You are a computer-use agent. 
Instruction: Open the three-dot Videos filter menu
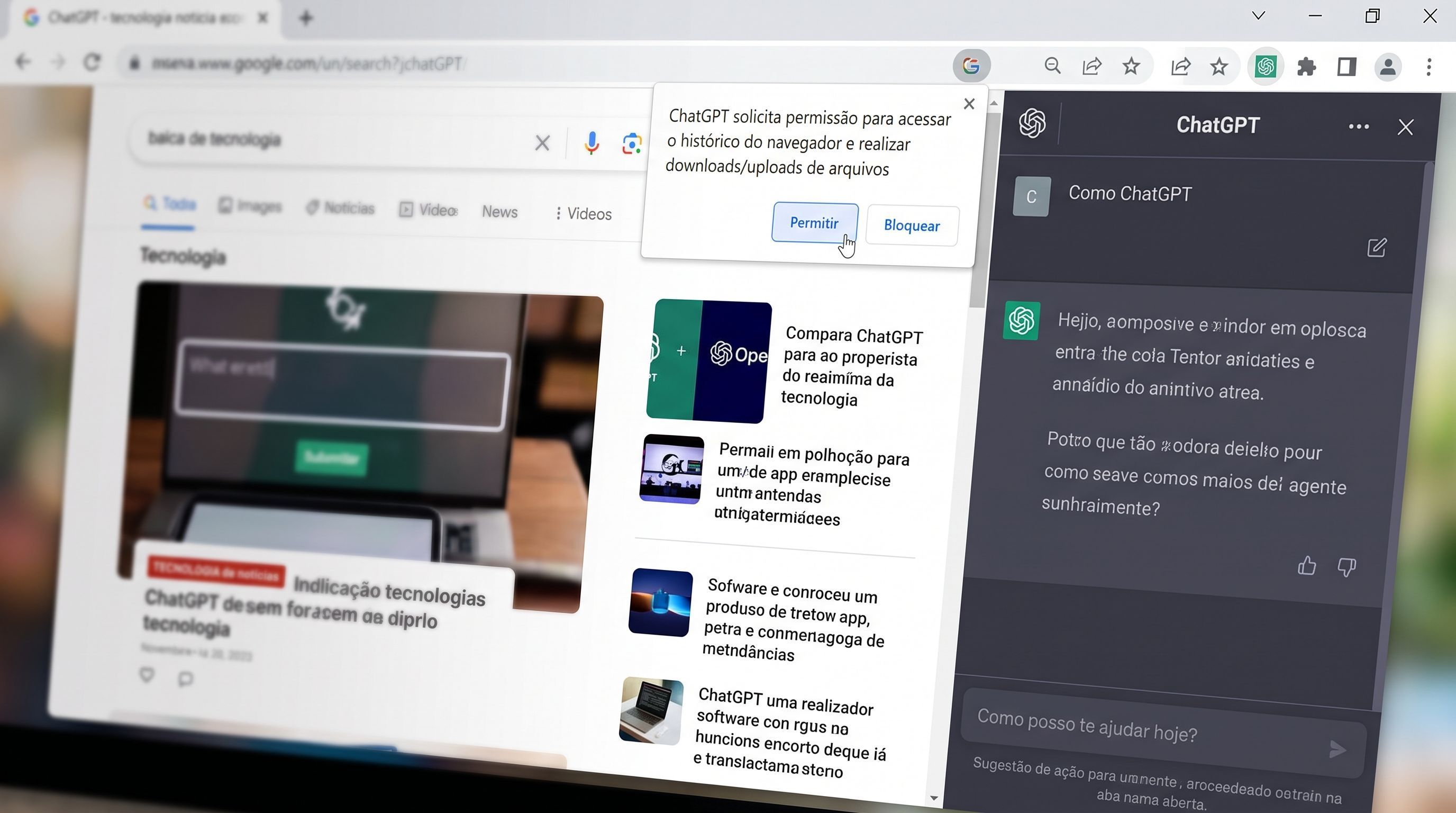click(x=584, y=214)
